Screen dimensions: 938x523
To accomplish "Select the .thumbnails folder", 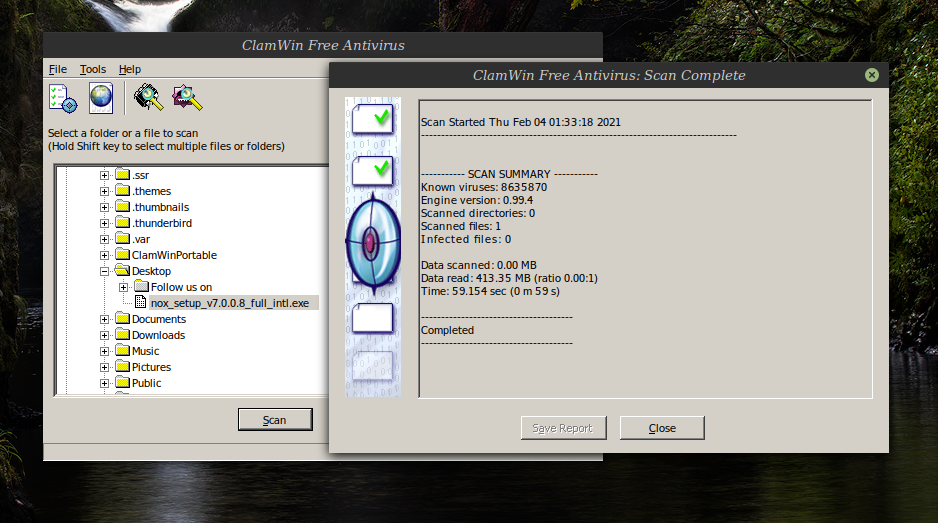I will pos(160,207).
